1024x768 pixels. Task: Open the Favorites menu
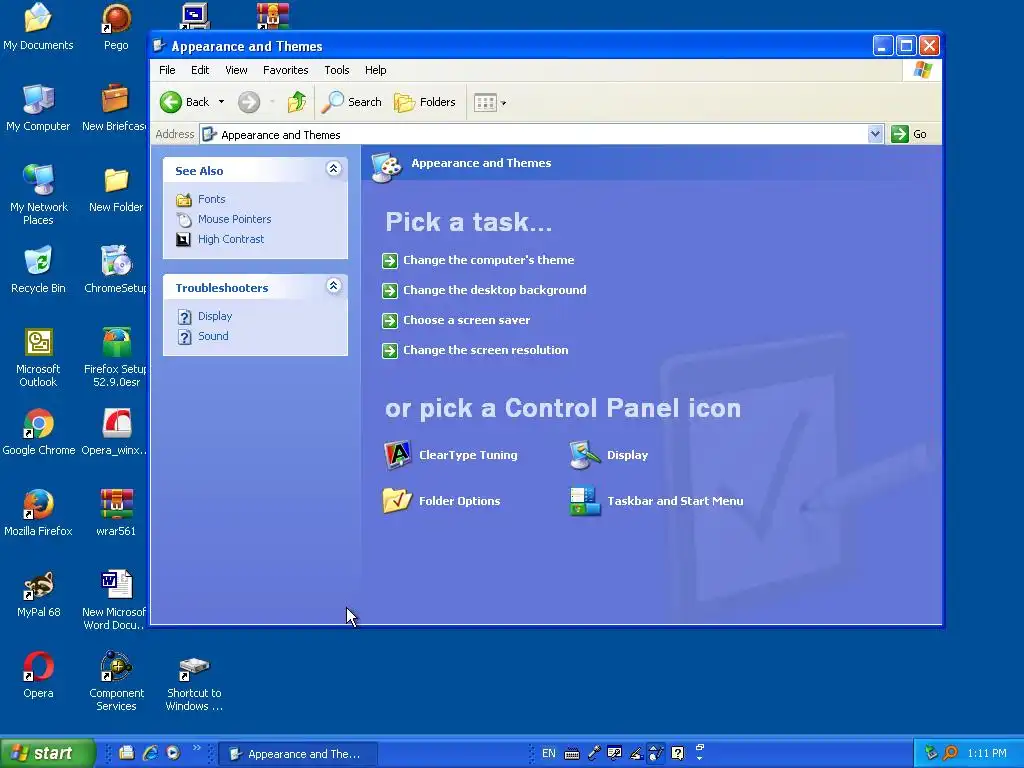(285, 70)
